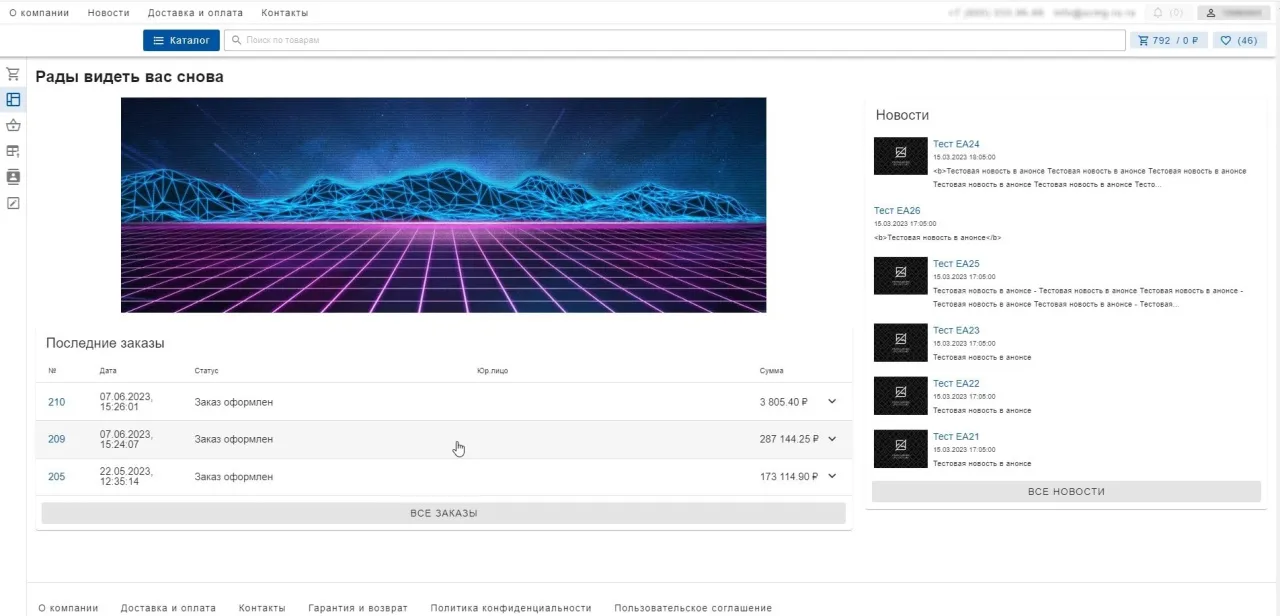Screen dimensions: 1280x616
Task: Click the edit note sidebar icon
Action: coord(13,203)
